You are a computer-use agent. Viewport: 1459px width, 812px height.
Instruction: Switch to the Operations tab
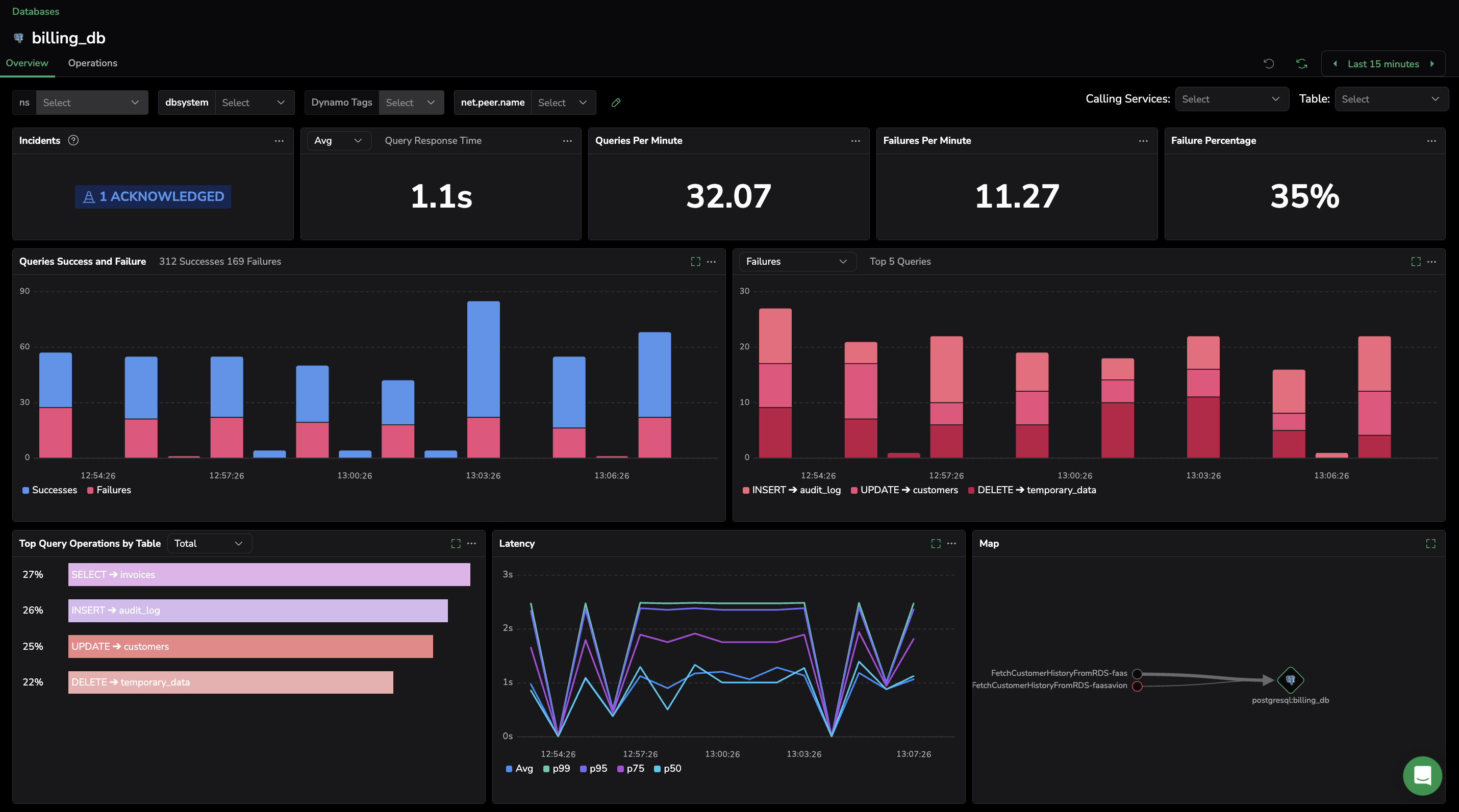point(93,63)
